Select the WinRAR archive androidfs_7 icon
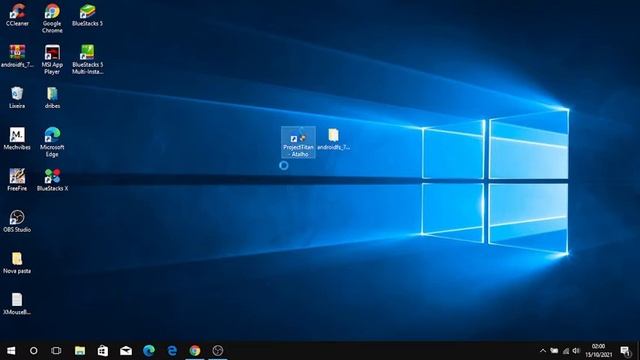The height and width of the screenshot is (360, 640). [17, 56]
